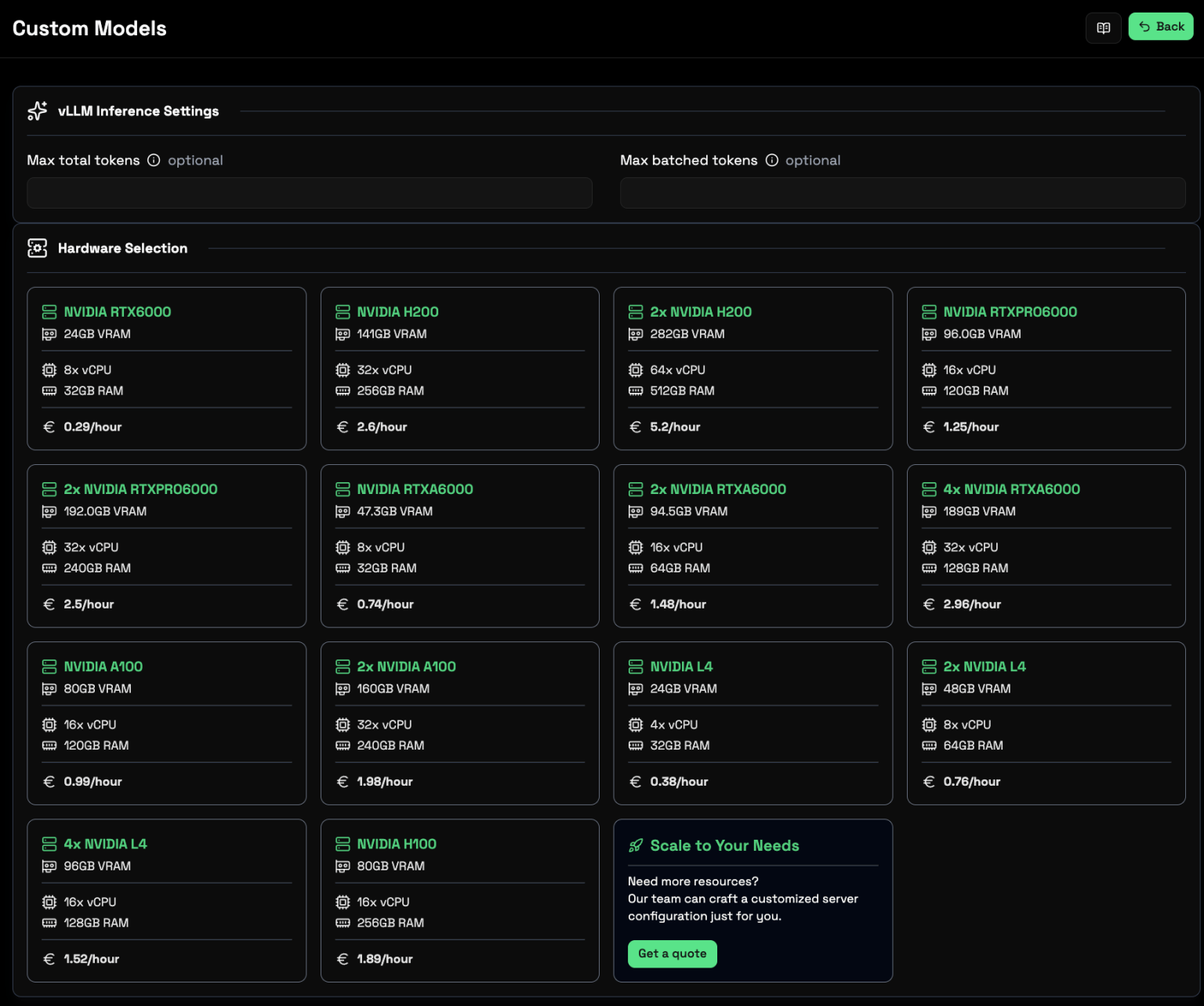Pick the NVIDIA RTXPRO6000 96.0GB card
Image resolution: width=1204 pixels, height=1006 pixels.
[x=1046, y=369]
